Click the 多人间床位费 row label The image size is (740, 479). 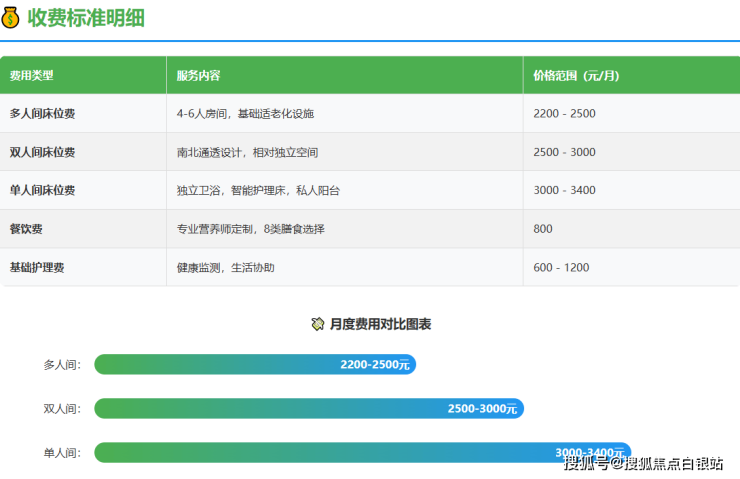pos(42,114)
